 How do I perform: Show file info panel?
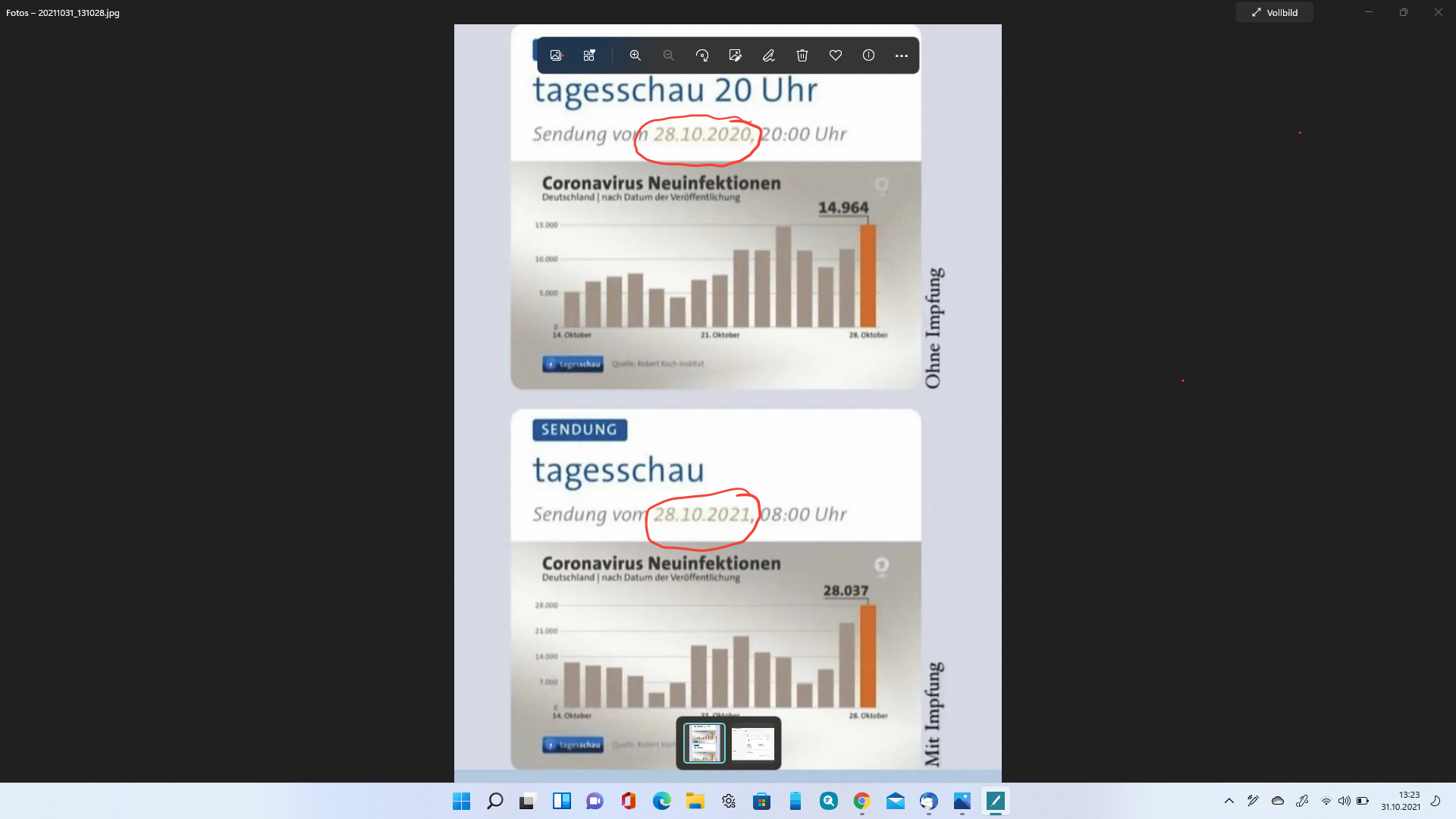pos(868,55)
